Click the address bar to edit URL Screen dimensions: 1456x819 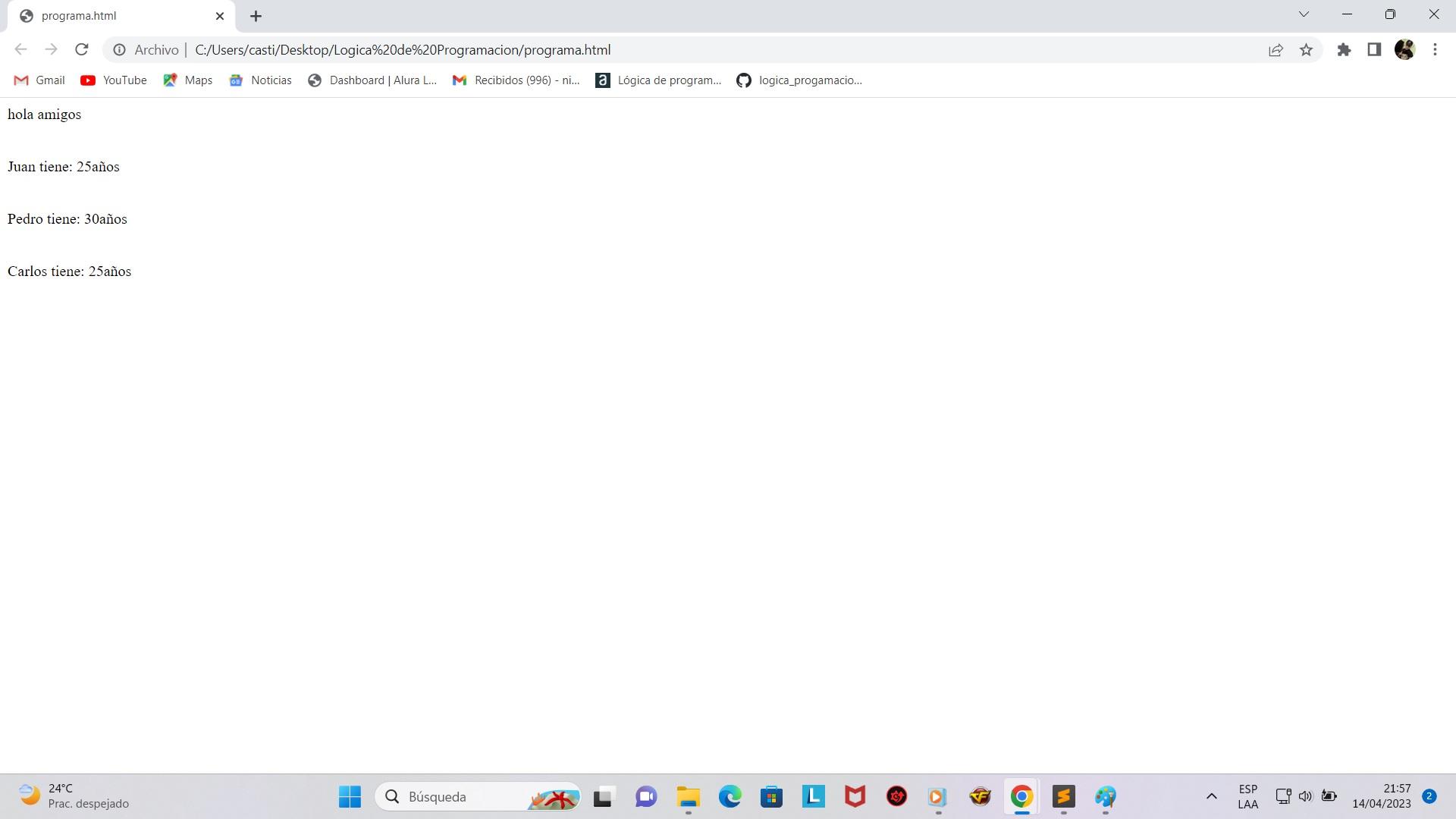pyautogui.click(x=400, y=50)
